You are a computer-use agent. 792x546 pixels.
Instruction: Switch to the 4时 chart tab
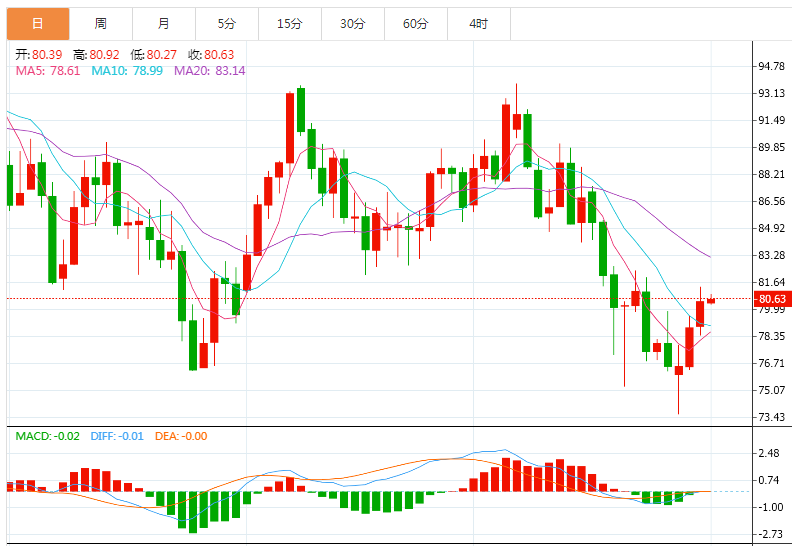pos(479,24)
